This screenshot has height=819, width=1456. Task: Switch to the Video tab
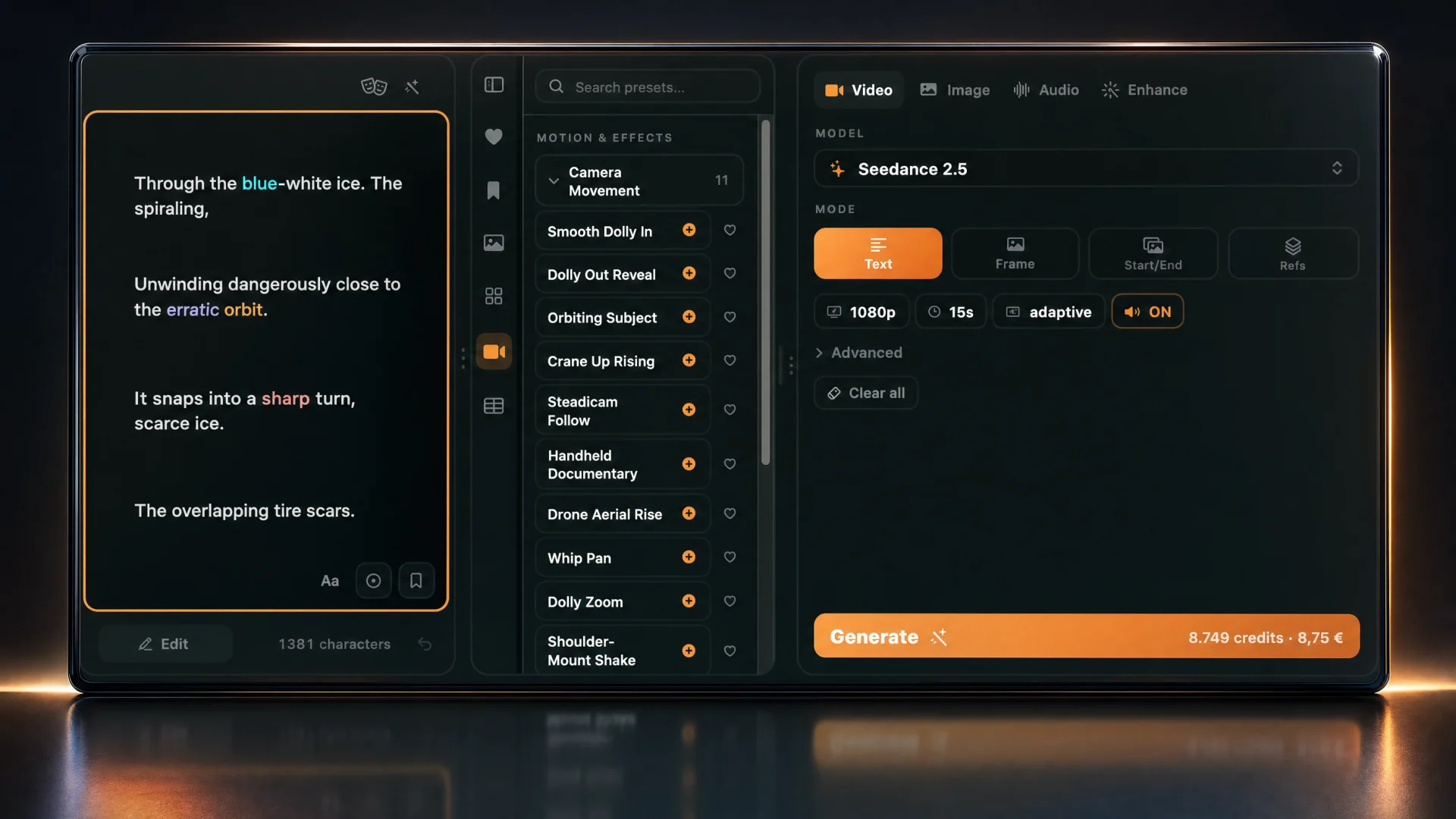(x=859, y=90)
